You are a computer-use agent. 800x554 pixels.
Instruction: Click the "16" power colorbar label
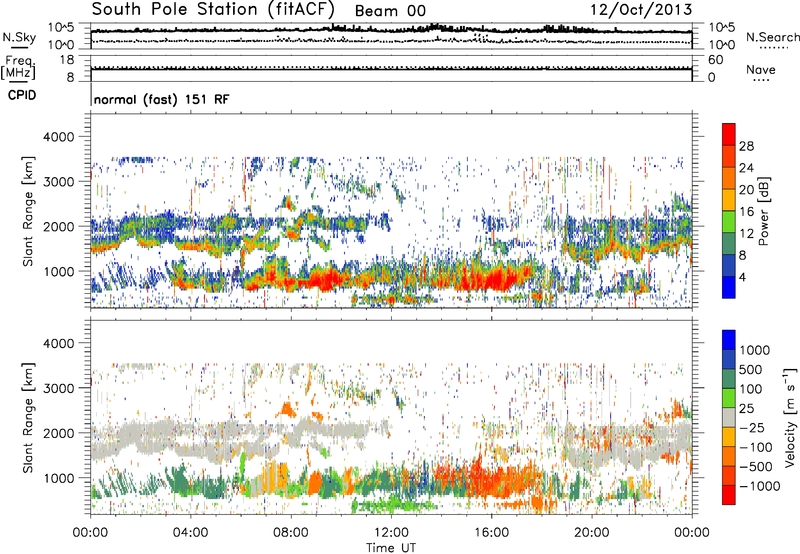(746, 212)
